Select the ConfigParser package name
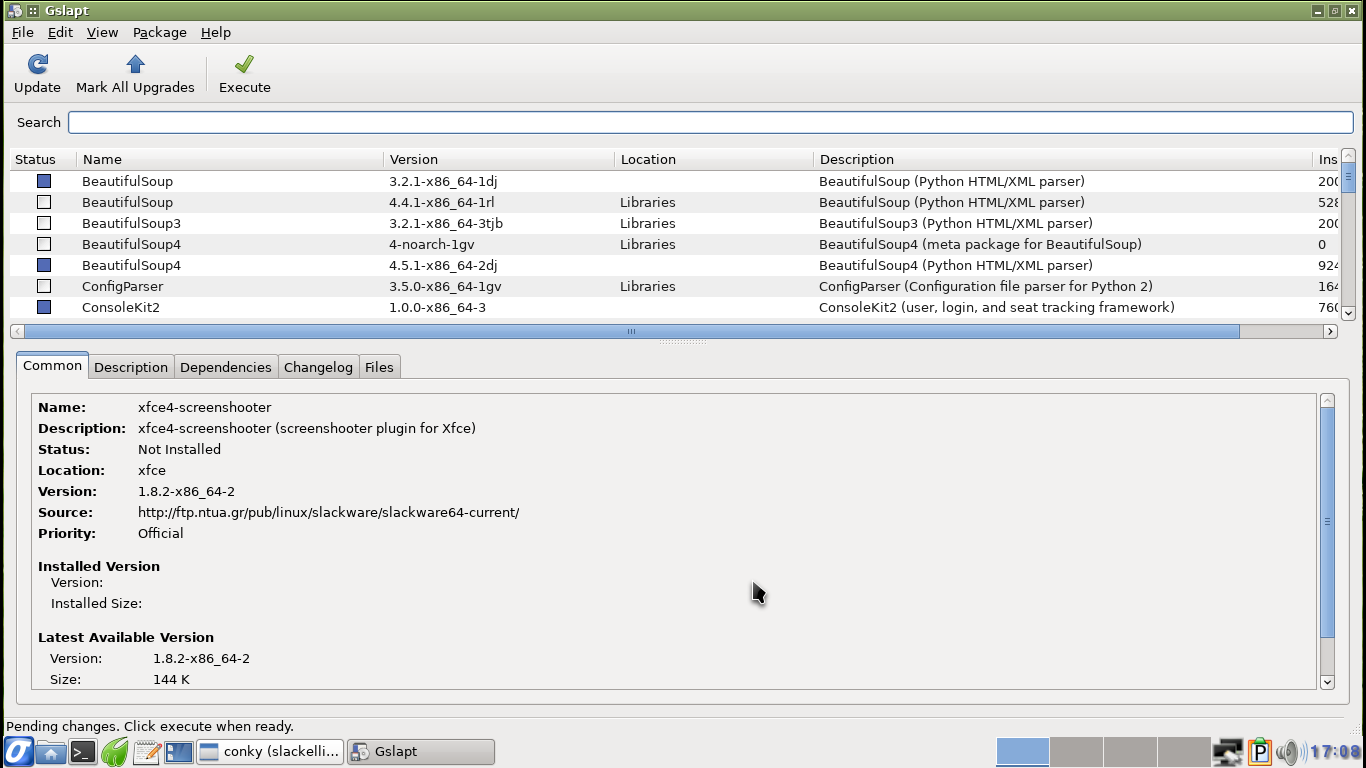The height and width of the screenshot is (768, 1366). pos(122,286)
